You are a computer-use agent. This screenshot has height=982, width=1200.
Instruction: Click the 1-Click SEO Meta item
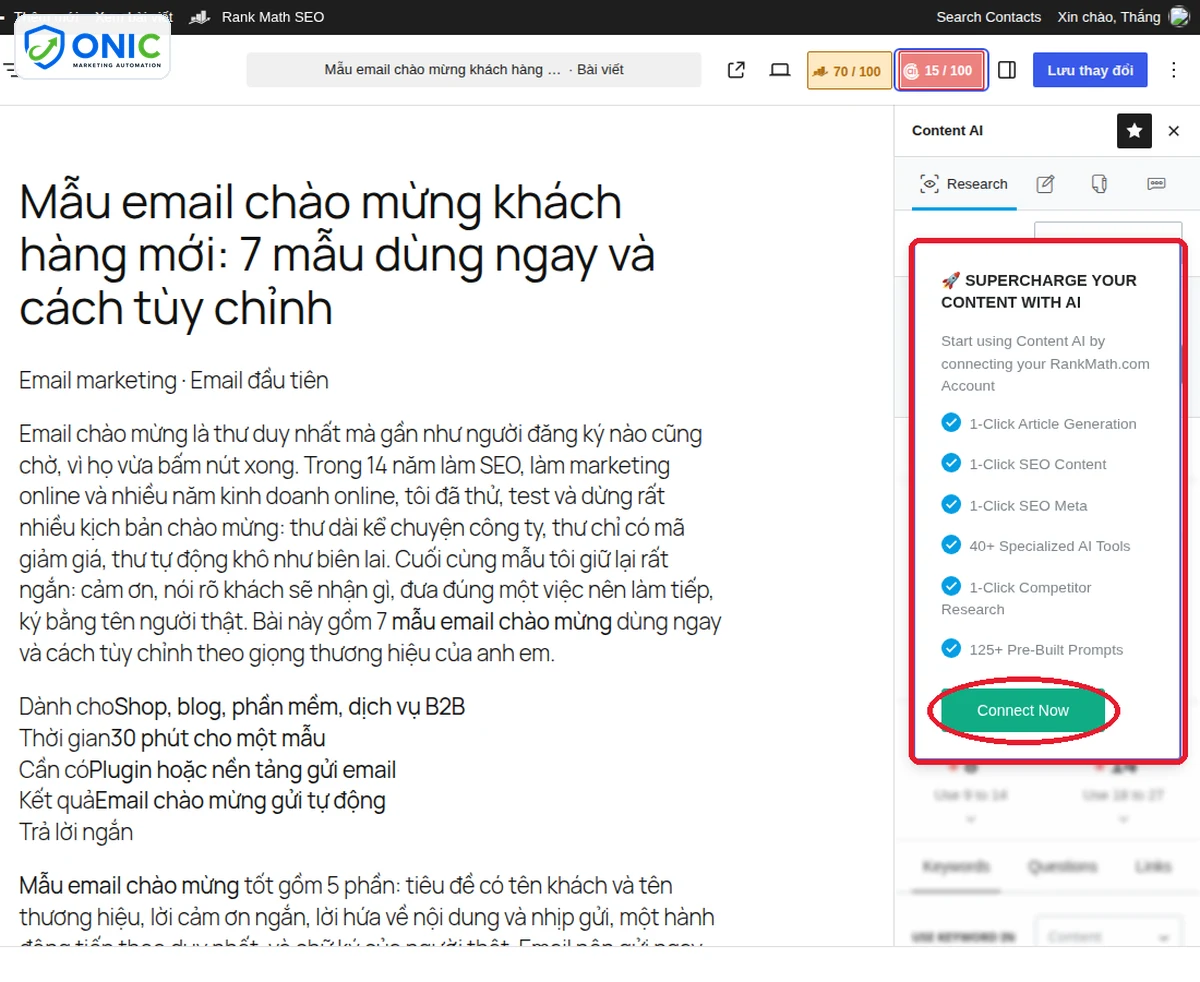click(x=1014, y=505)
